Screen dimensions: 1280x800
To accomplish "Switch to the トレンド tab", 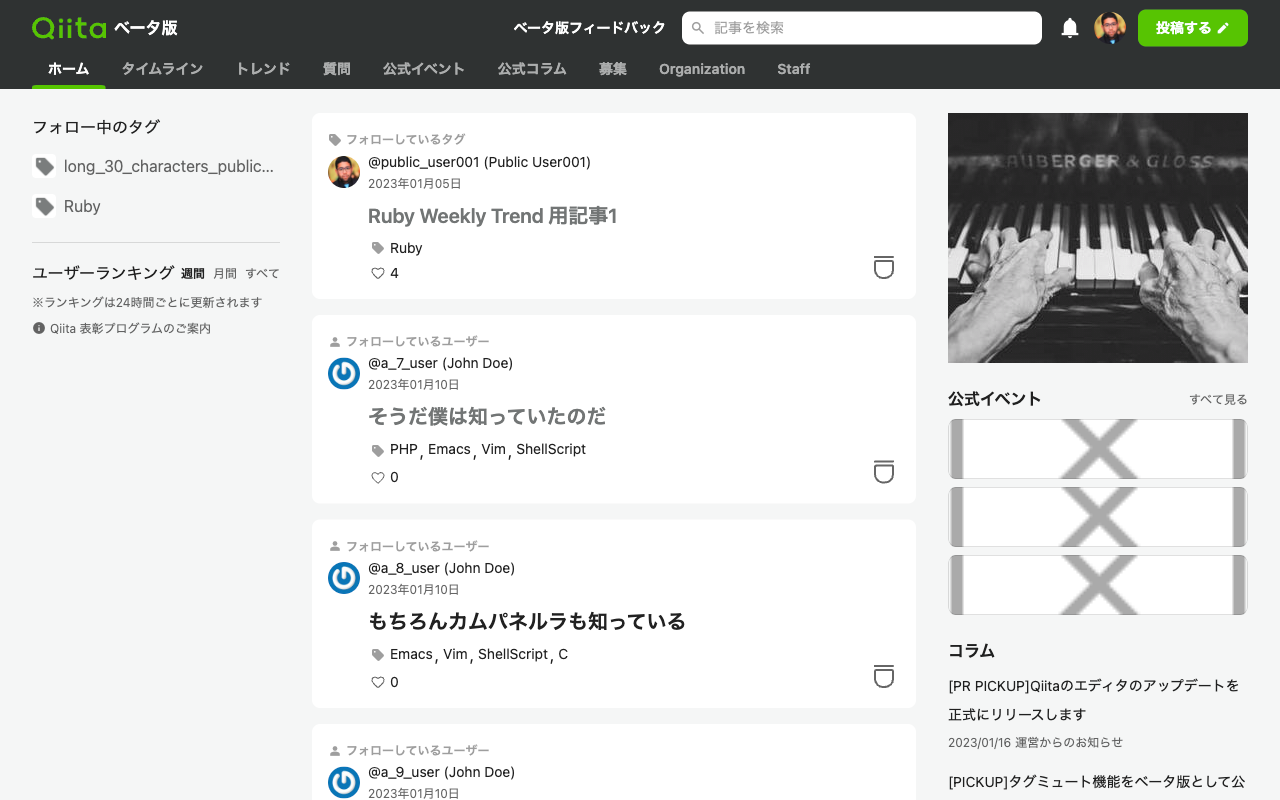I will [262, 69].
